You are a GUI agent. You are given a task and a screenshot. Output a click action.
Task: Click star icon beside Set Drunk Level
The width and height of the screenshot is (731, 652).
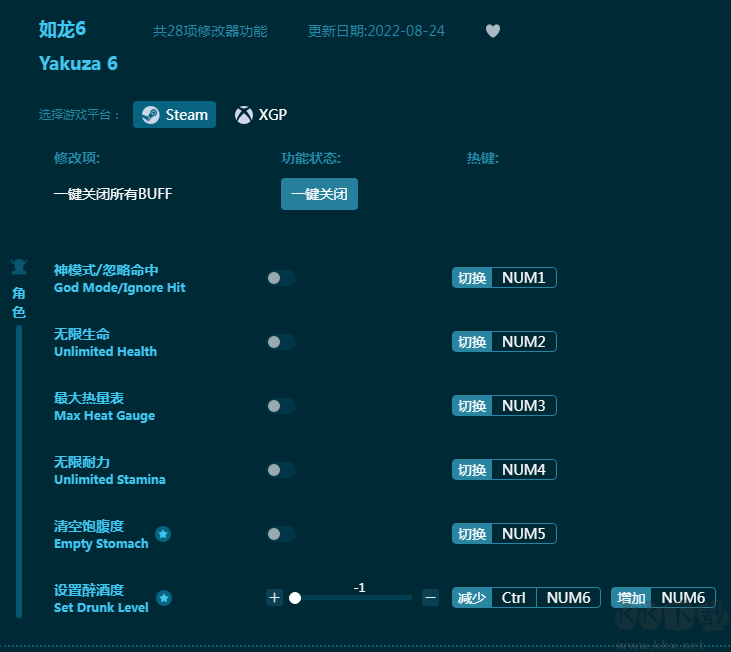164,598
